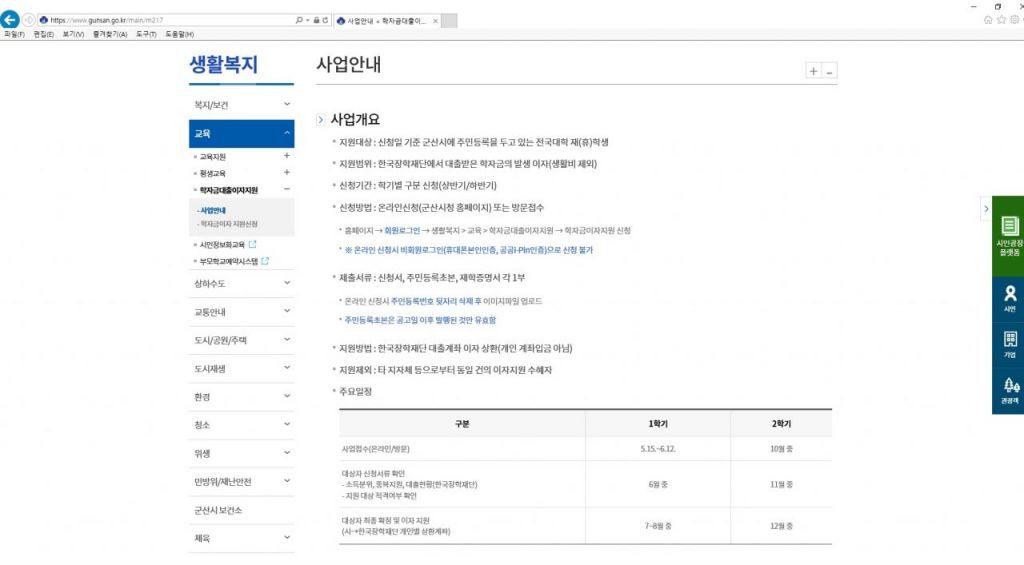The width and height of the screenshot is (1024, 565).
Task: Click the 시민 person icon
Action: (1008, 299)
